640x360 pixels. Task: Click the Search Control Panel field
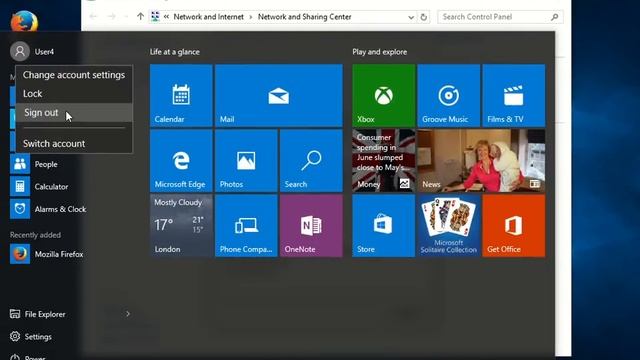pos(500,17)
